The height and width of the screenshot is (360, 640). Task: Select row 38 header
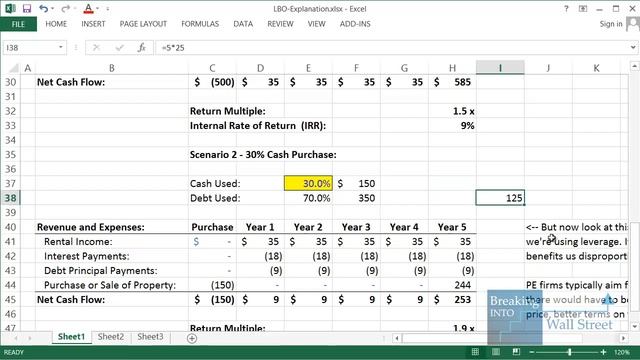pyautogui.click(x=10, y=198)
